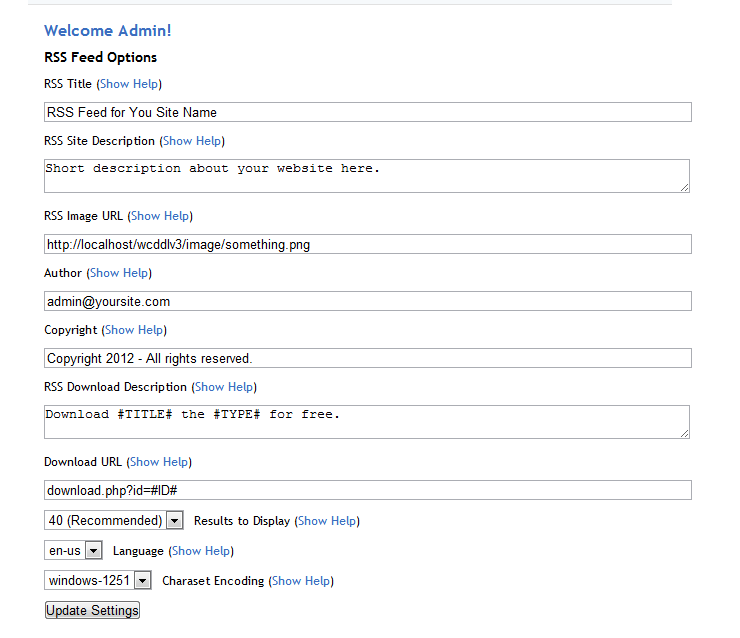Viewport: 740px width, 638px height.
Task: Click the Download URL input field
Action: 367,490
